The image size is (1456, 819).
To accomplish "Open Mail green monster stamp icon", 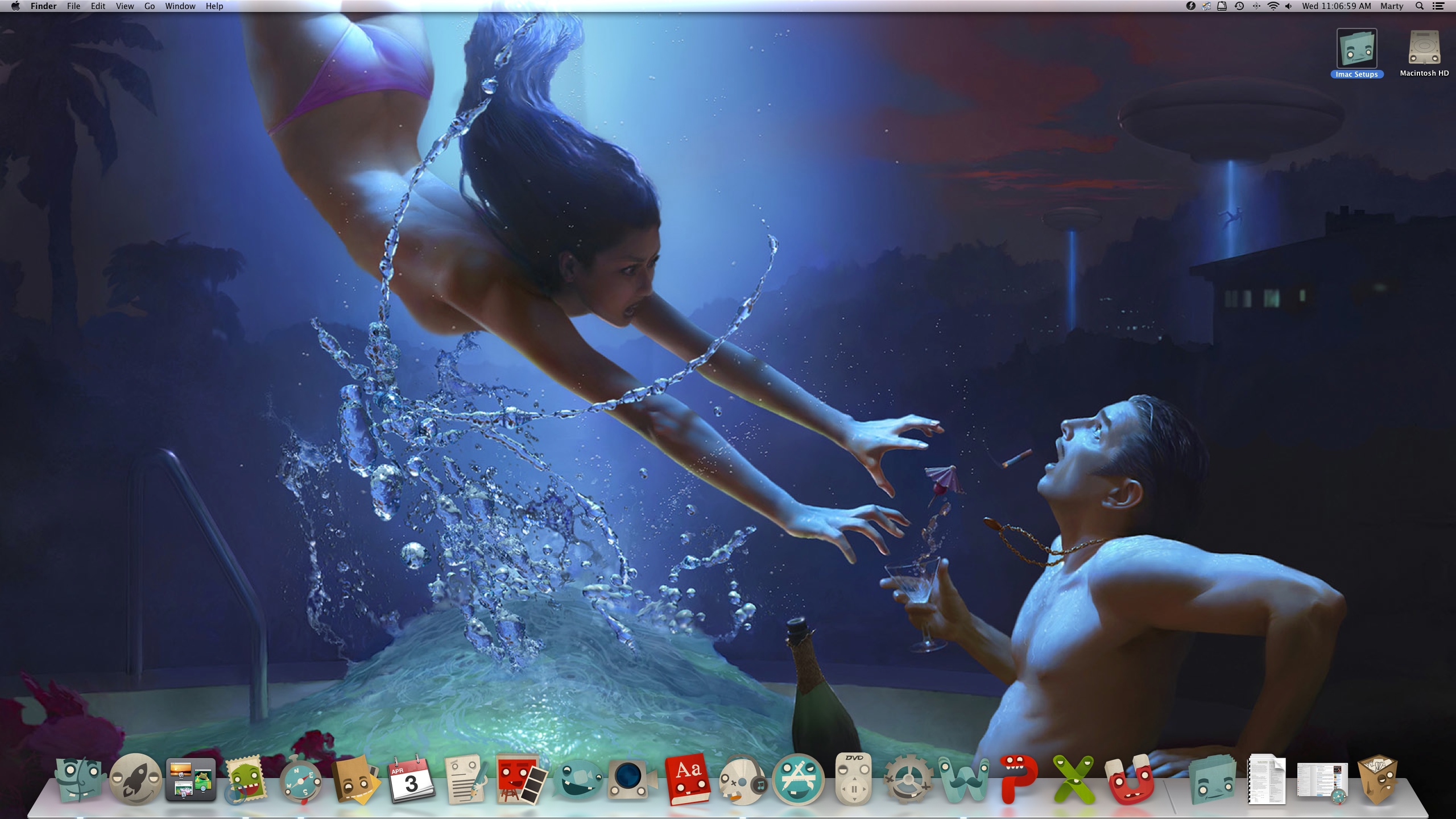I will [x=246, y=779].
